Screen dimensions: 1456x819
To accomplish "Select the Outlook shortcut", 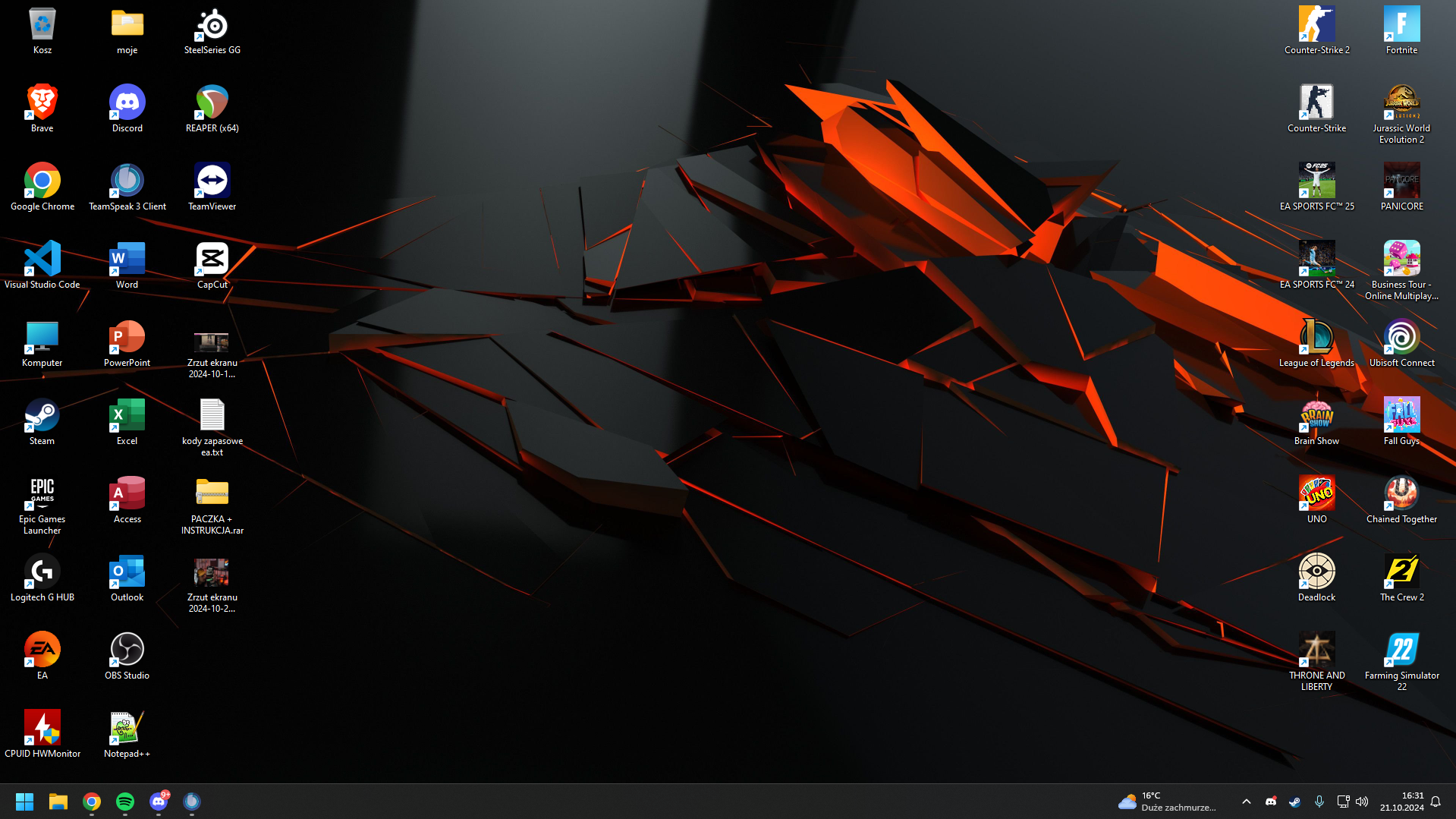I will click(127, 578).
